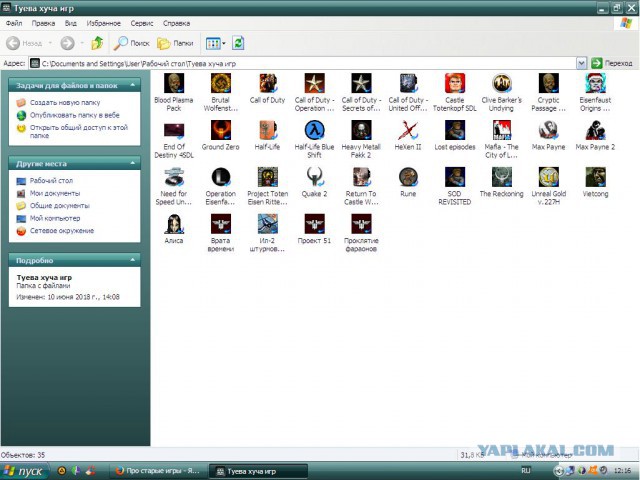Image resolution: width=640 pixels, height=480 pixels.
Task: Select The Reckoning shortcut icon
Action: pyautogui.click(x=502, y=177)
